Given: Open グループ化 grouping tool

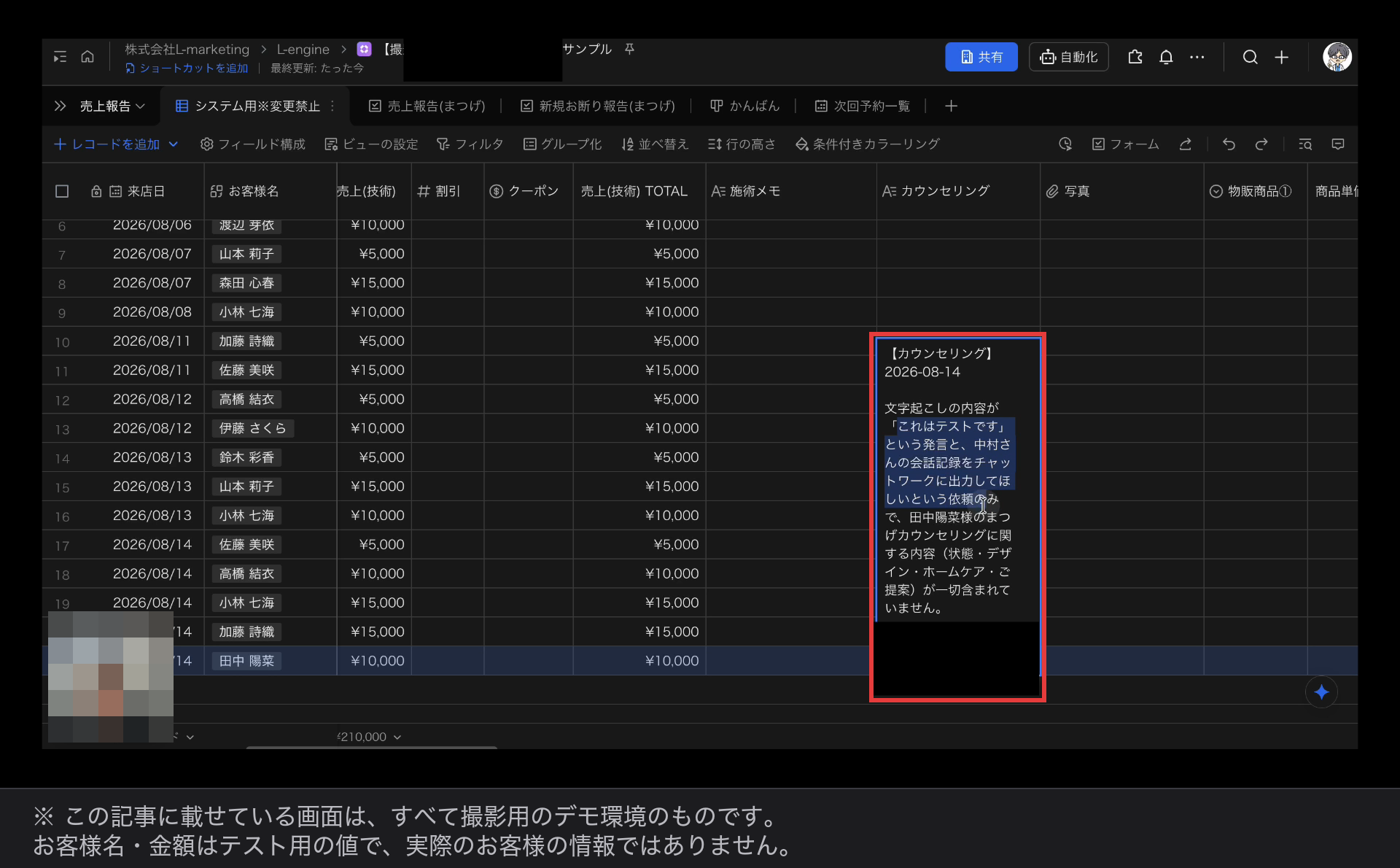Looking at the screenshot, I should pyautogui.click(x=562, y=144).
